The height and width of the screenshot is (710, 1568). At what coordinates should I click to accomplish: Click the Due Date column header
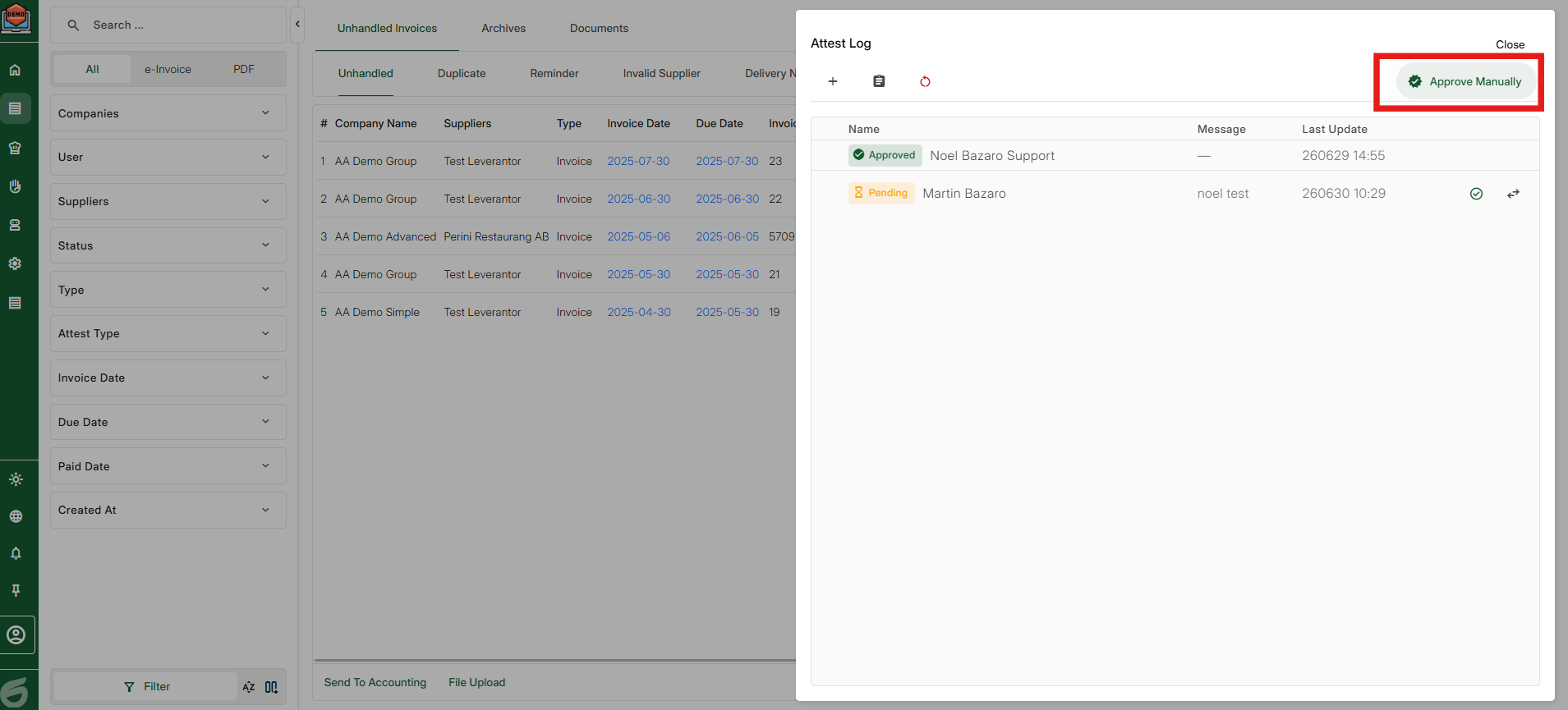pyautogui.click(x=720, y=123)
